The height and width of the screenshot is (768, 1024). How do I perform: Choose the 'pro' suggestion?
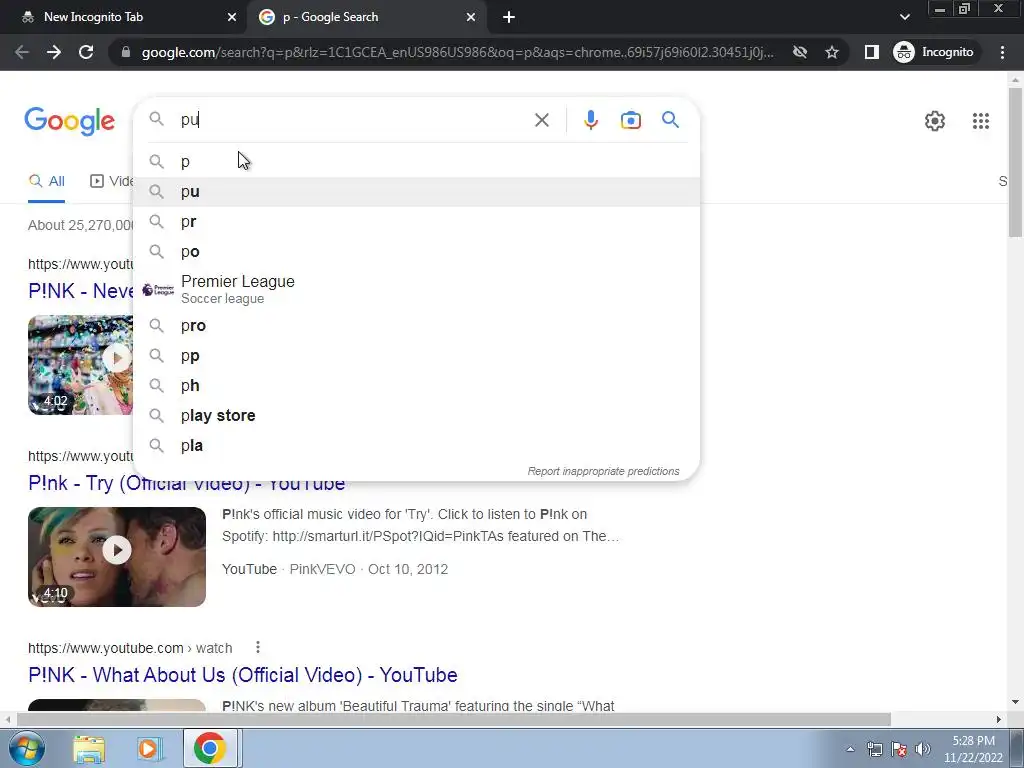pos(416,325)
